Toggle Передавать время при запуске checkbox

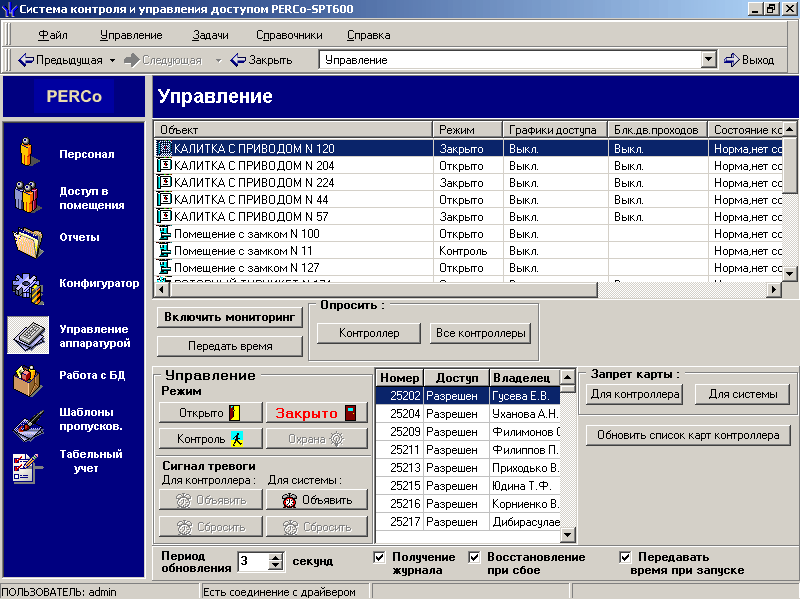tap(625, 557)
